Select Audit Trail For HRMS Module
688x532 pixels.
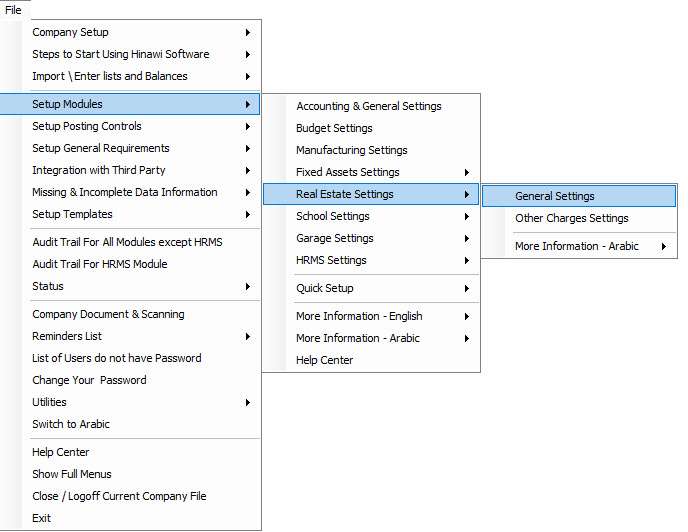coord(130,264)
